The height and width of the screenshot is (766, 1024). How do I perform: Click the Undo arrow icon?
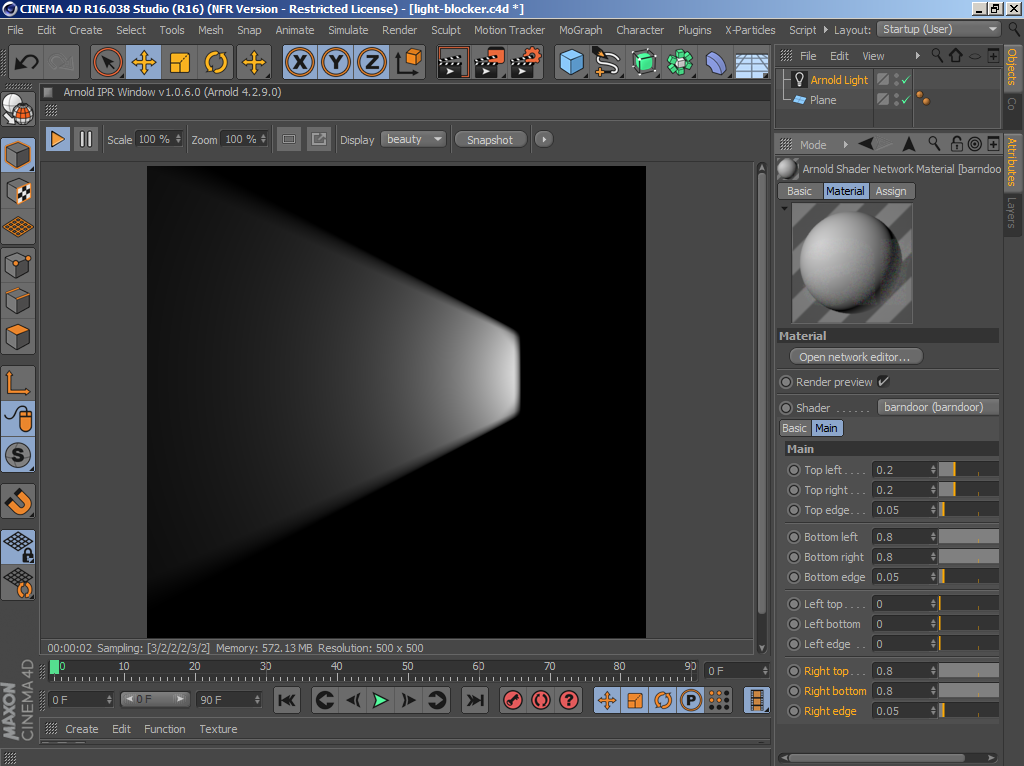click(x=26, y=63)
